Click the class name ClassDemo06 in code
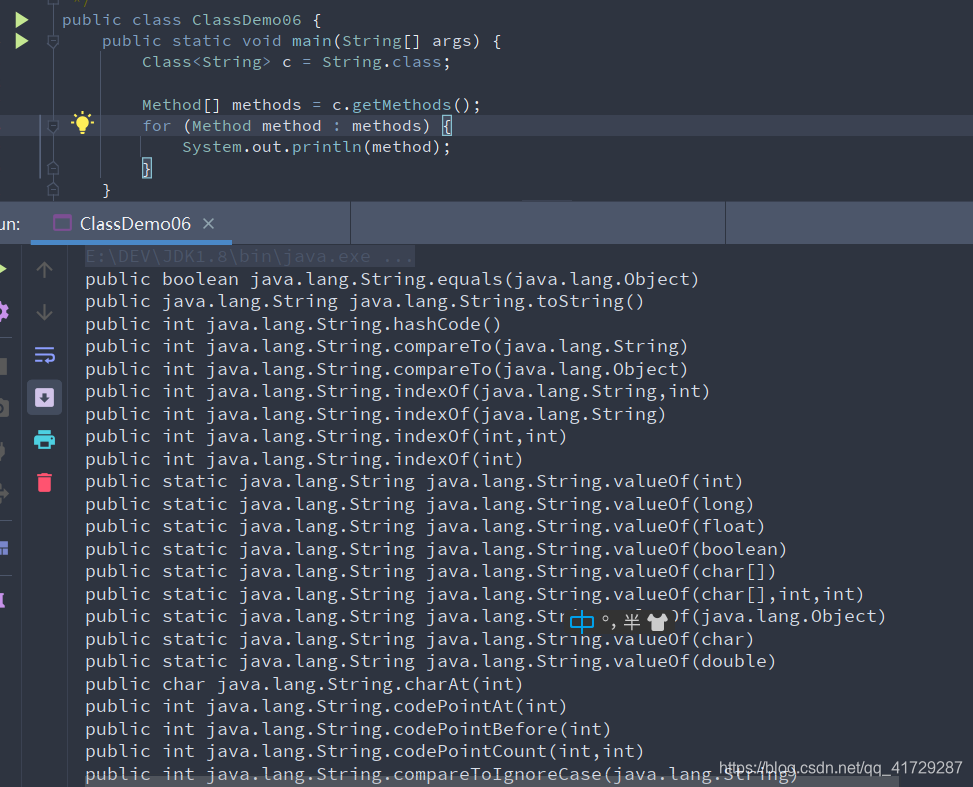 coord(246,20)
